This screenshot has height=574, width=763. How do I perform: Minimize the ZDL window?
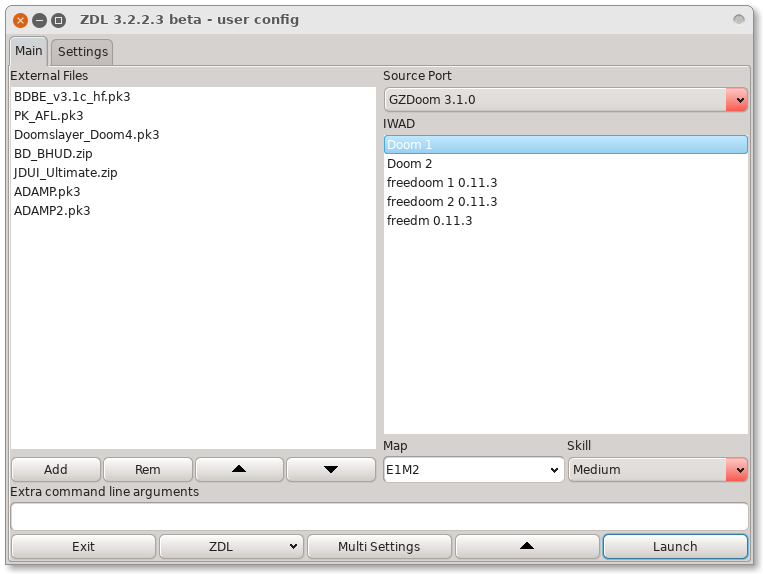coord(39,20)
